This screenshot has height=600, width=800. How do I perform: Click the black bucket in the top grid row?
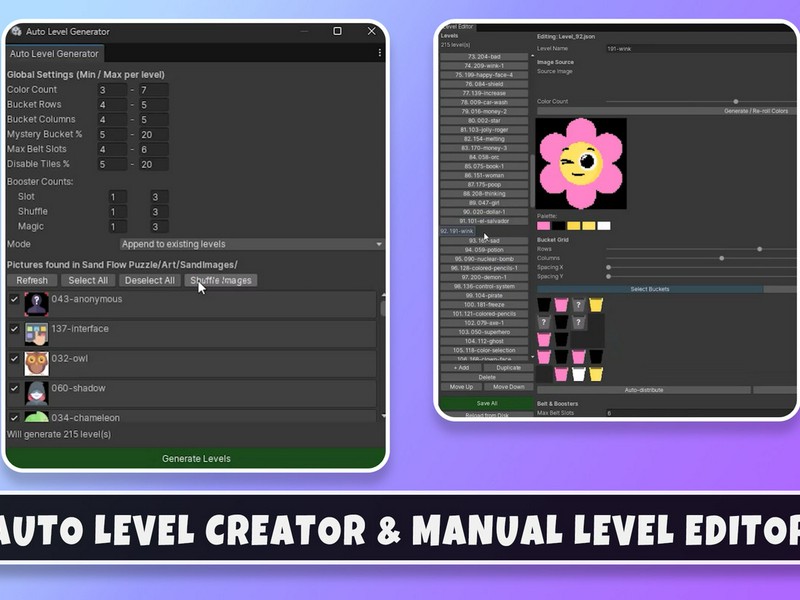(544, 305)
